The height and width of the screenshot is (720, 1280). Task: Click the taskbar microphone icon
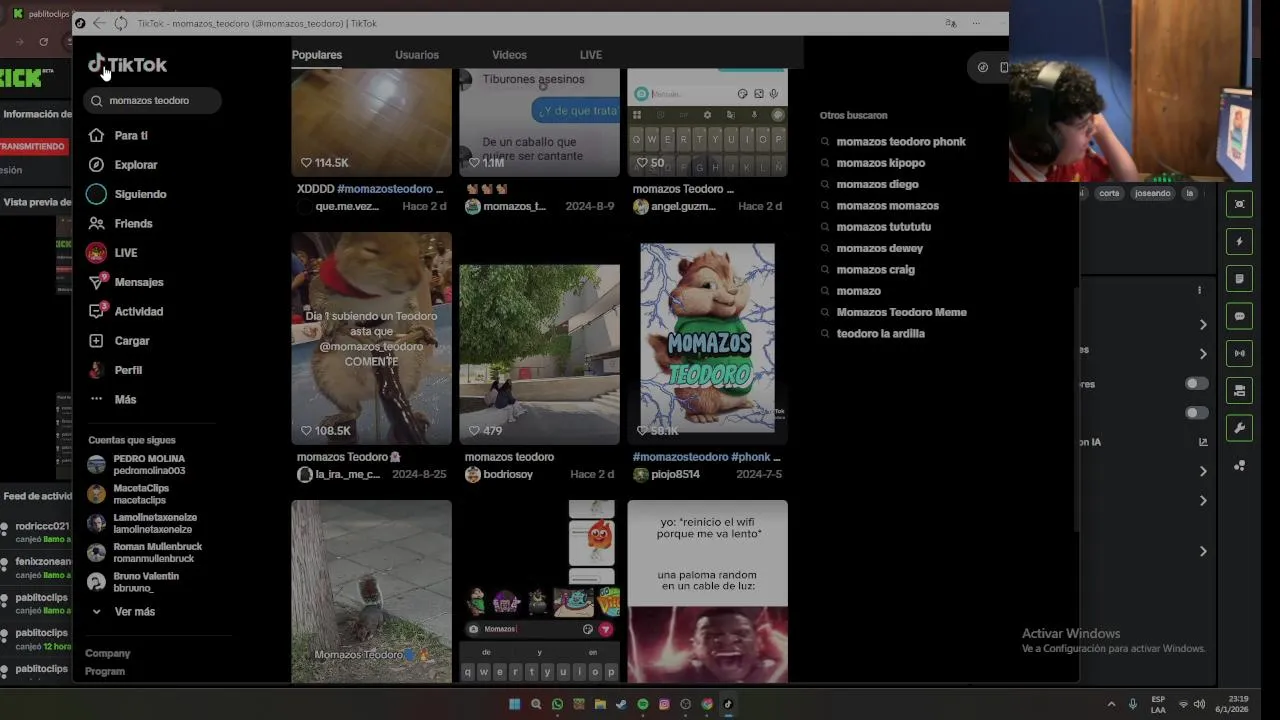coord(1132,704)
